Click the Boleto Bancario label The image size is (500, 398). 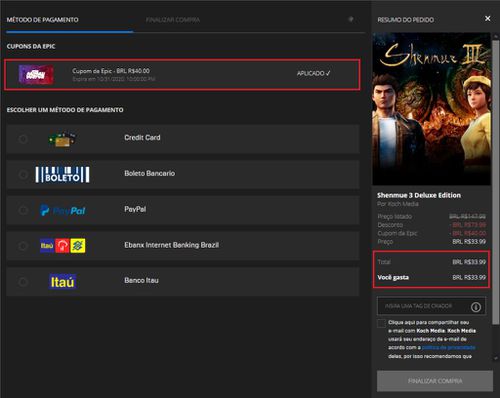tap(149, 173)
